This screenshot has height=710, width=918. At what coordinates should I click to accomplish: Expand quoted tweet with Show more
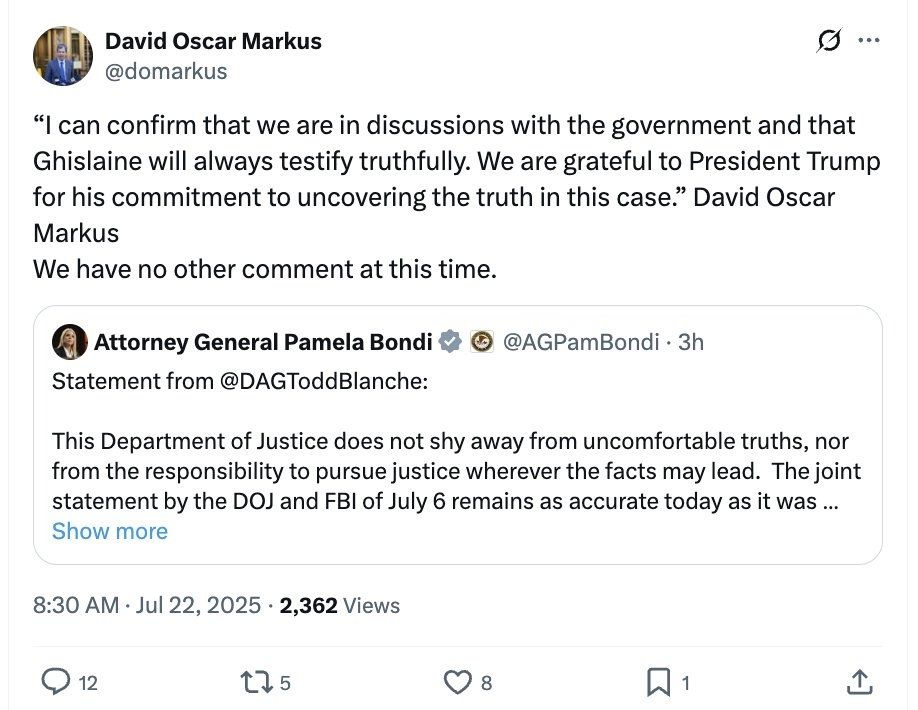[110, 531]
